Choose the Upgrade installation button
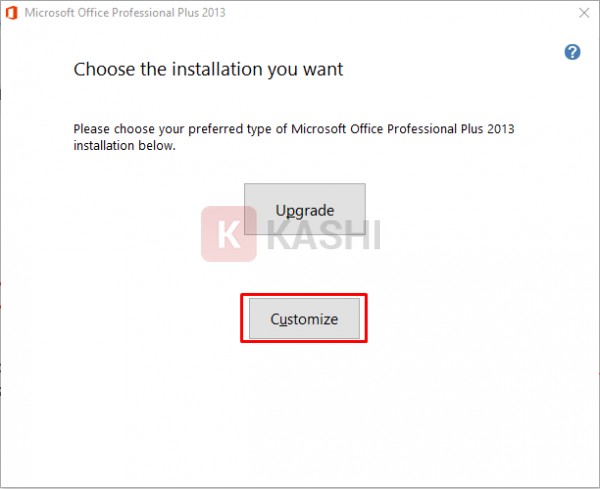Screen dimensions: 600x489 [x=305, y=209]
